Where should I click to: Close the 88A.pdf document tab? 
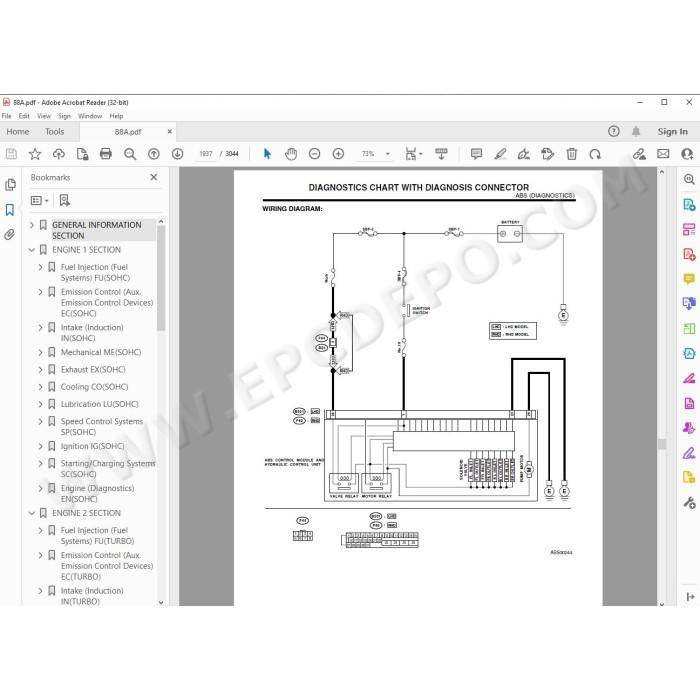tap(170, 131)
